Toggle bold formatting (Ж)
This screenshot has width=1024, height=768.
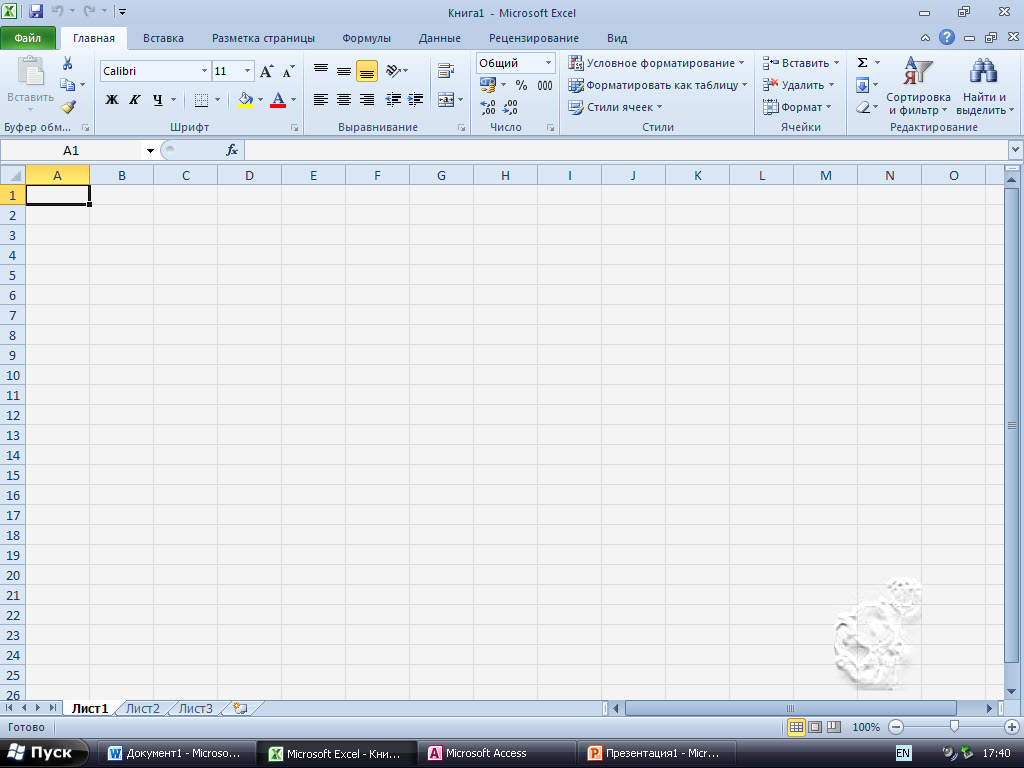[112, 99]
